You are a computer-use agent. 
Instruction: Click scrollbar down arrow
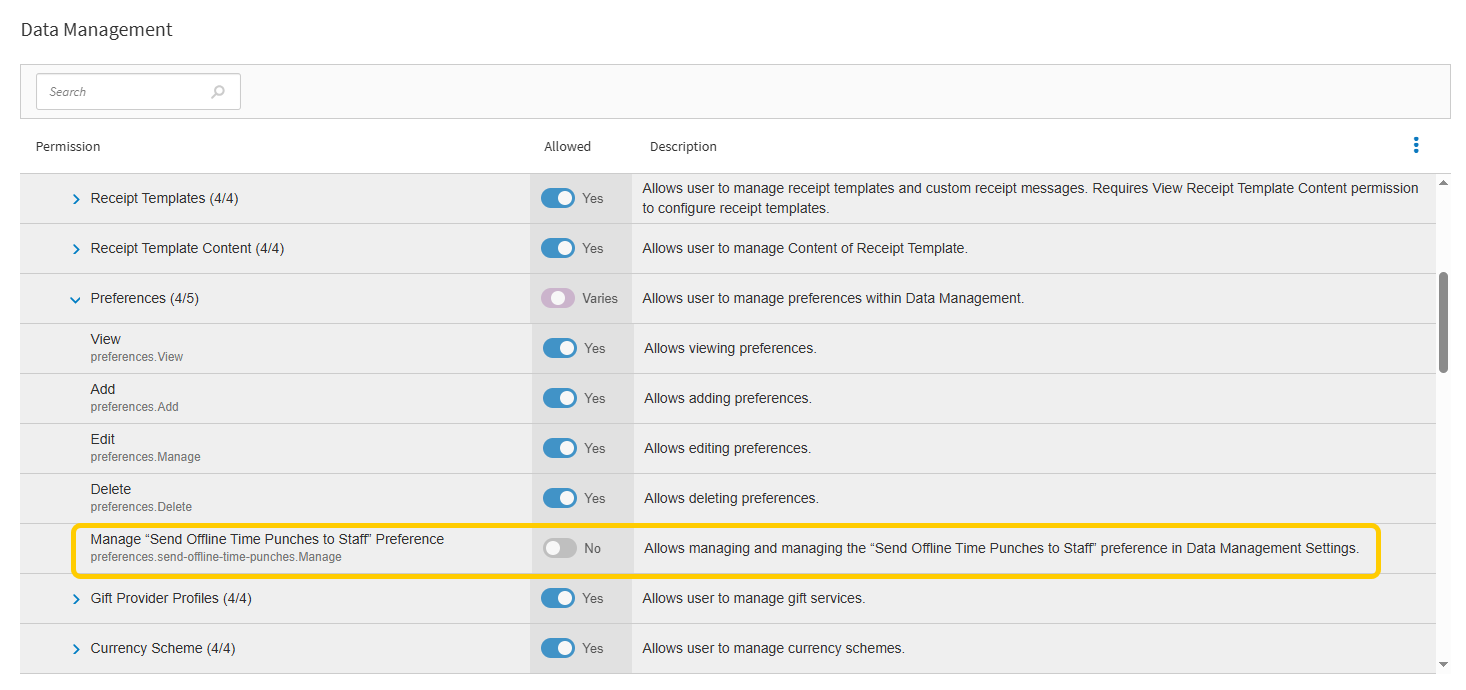tap(1442, 664)
